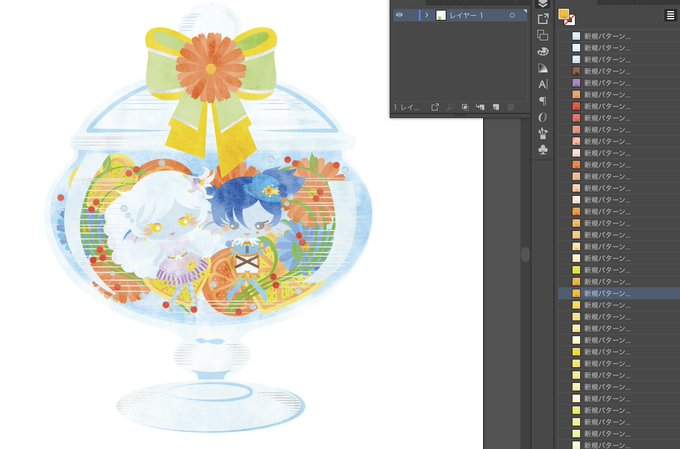Click the make clipping mask icon
Screen dimensions: 680x449
tap(465, 107)
